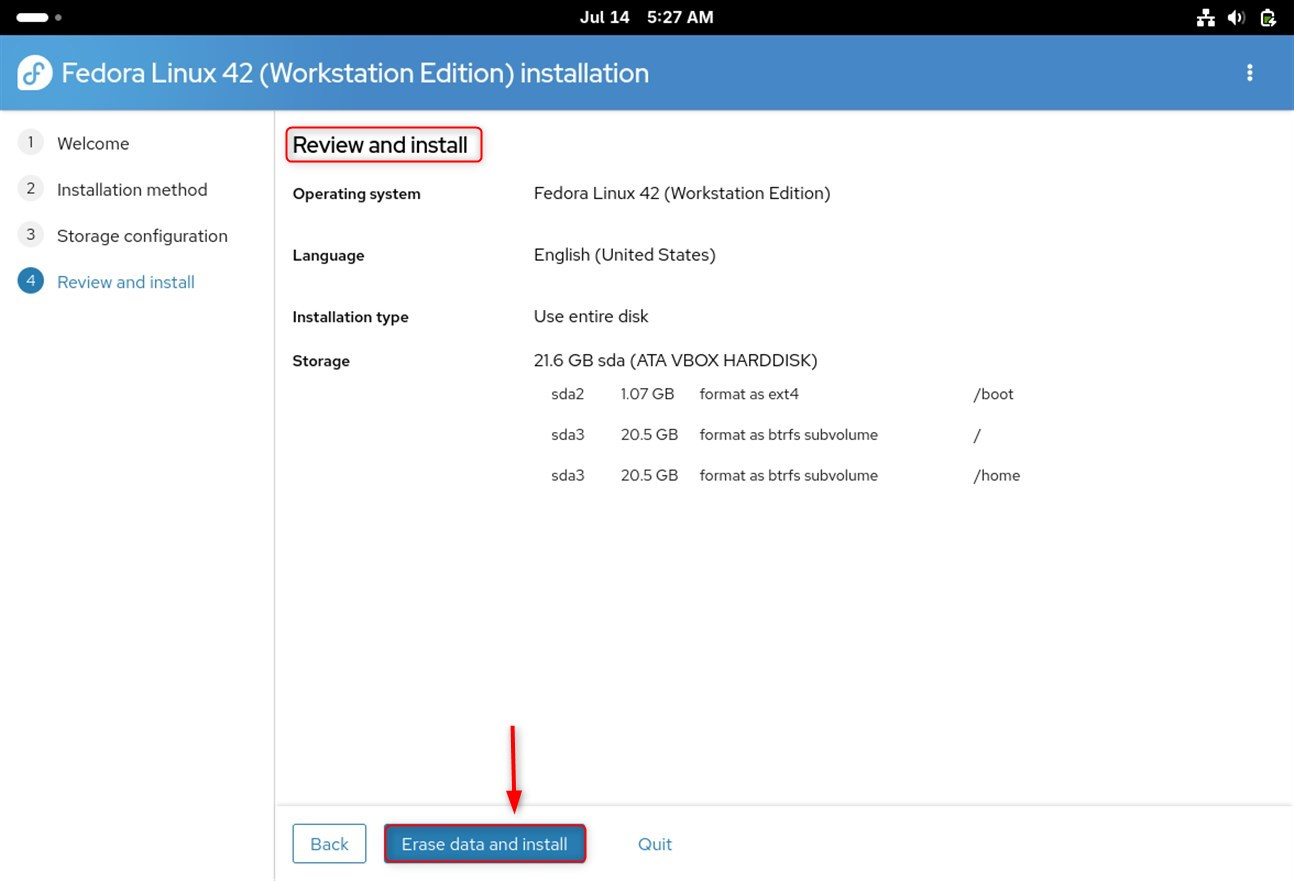Viewport: 1294px width, 881px height.
Task: Click the /boot mount point
Action: tap(993, 394)
